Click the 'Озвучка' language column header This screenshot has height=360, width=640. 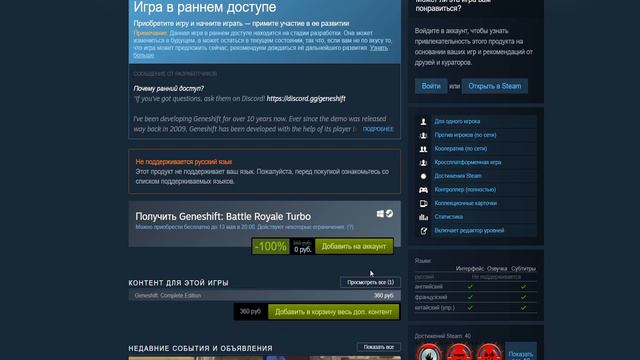(497, 269)
